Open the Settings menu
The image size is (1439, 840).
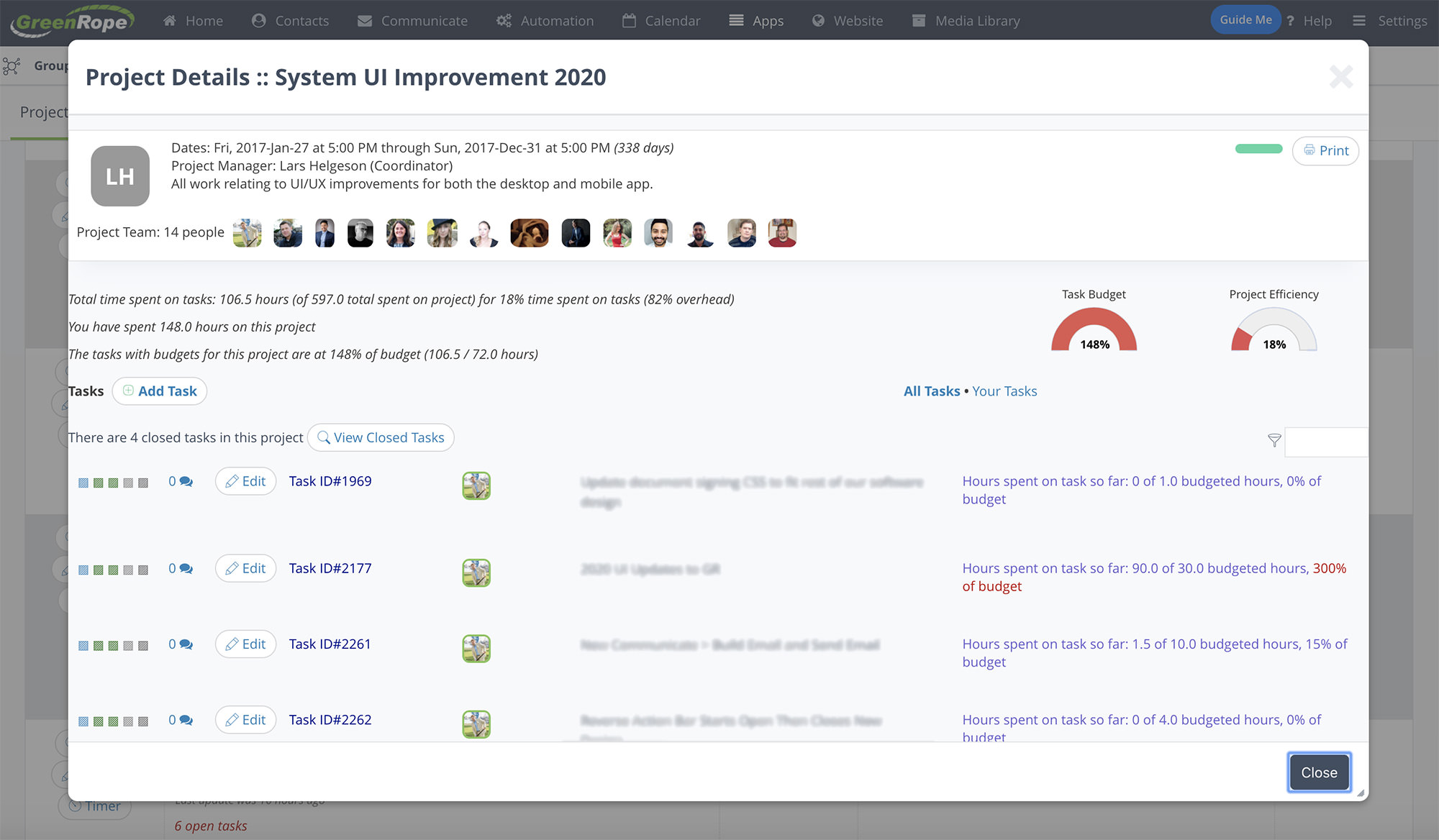tap(1390, 21)
